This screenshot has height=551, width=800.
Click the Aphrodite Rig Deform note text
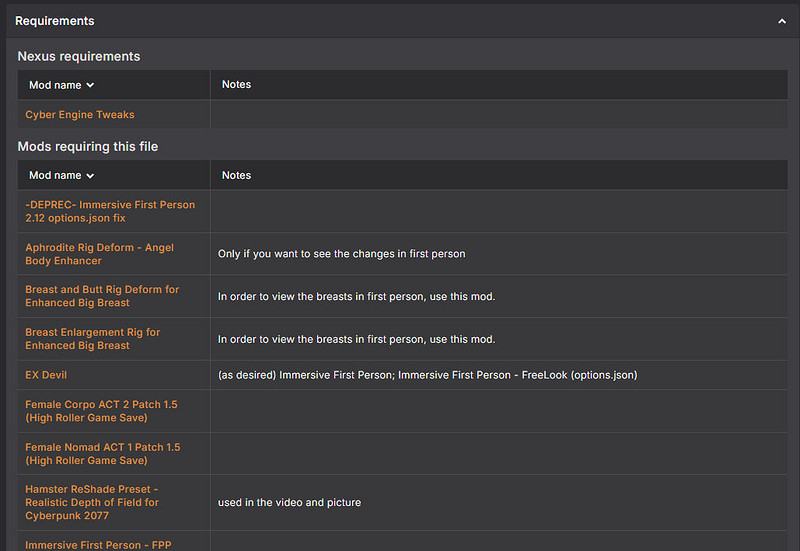click(341, 254)
